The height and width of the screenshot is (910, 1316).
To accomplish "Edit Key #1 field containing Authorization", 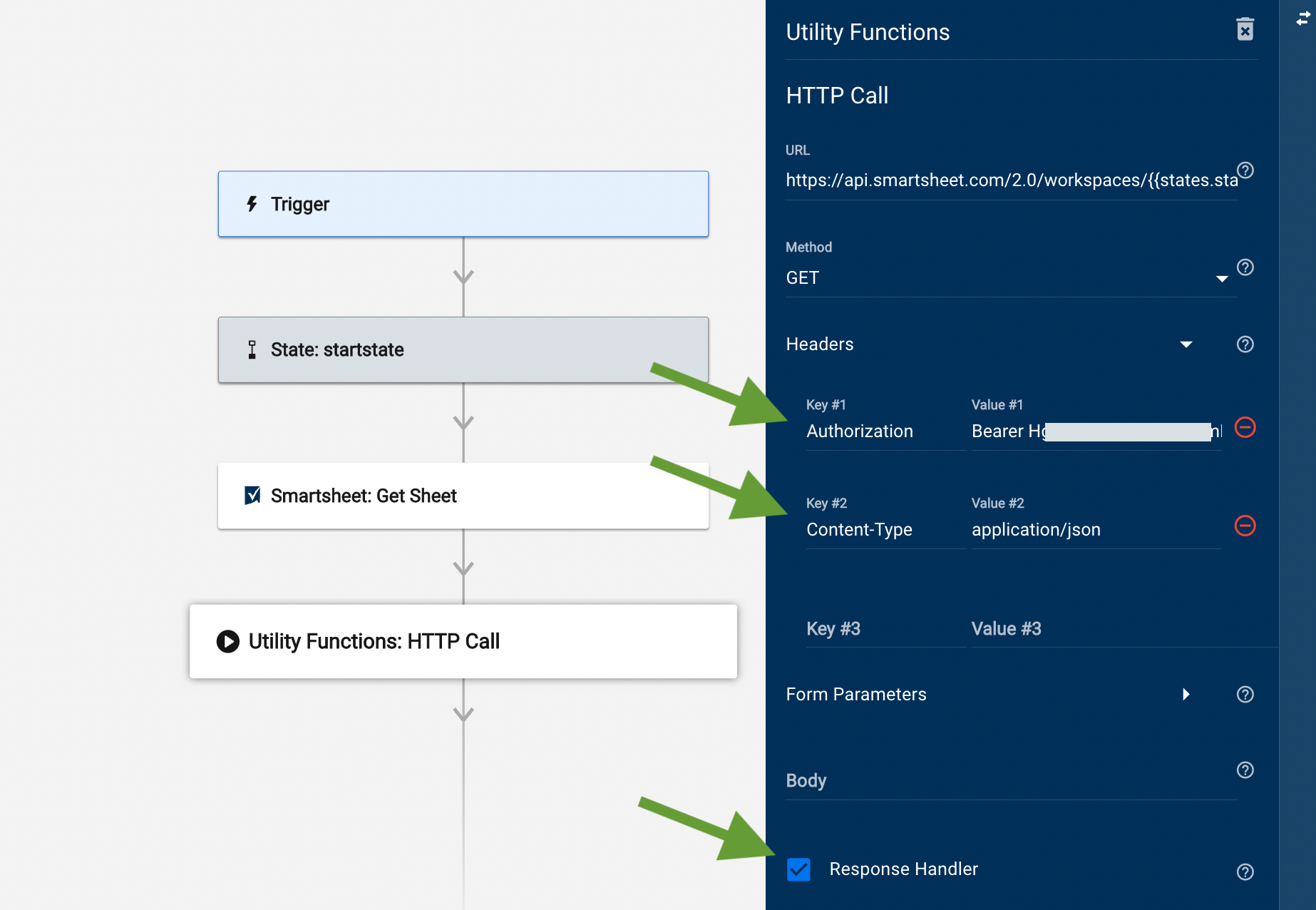I will (x=885, y=431).
